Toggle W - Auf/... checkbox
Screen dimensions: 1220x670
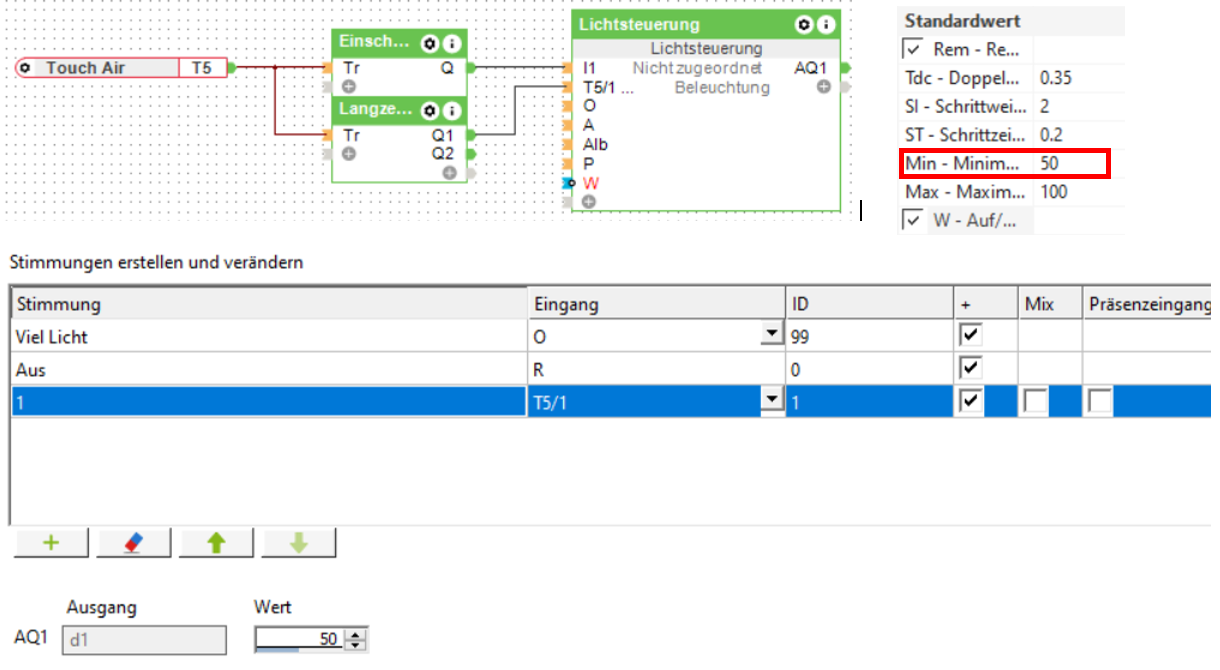click(x=911, y=220)
